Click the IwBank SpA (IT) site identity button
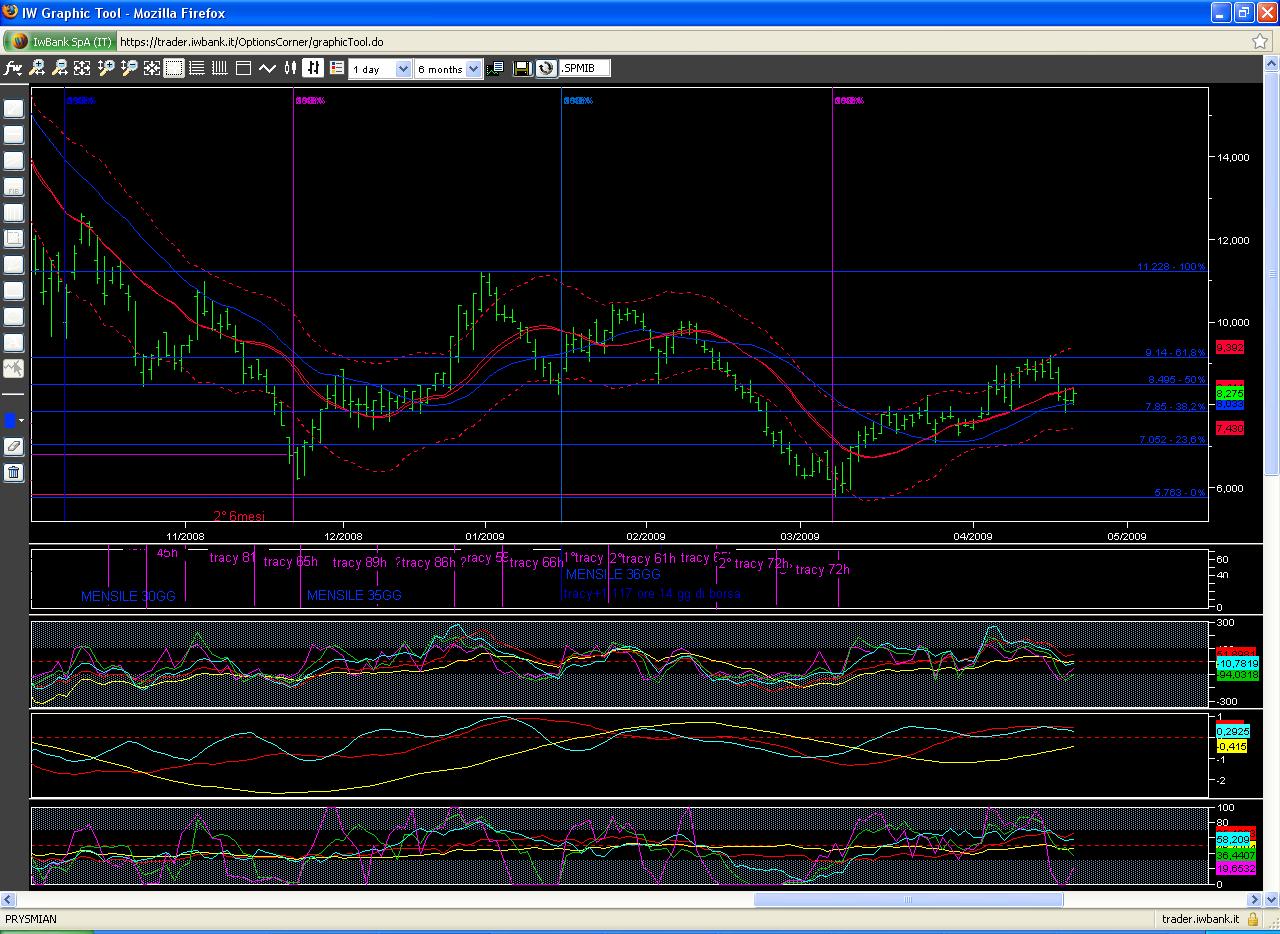Viewport: 1280px width, 934px height. click(60, 42)
